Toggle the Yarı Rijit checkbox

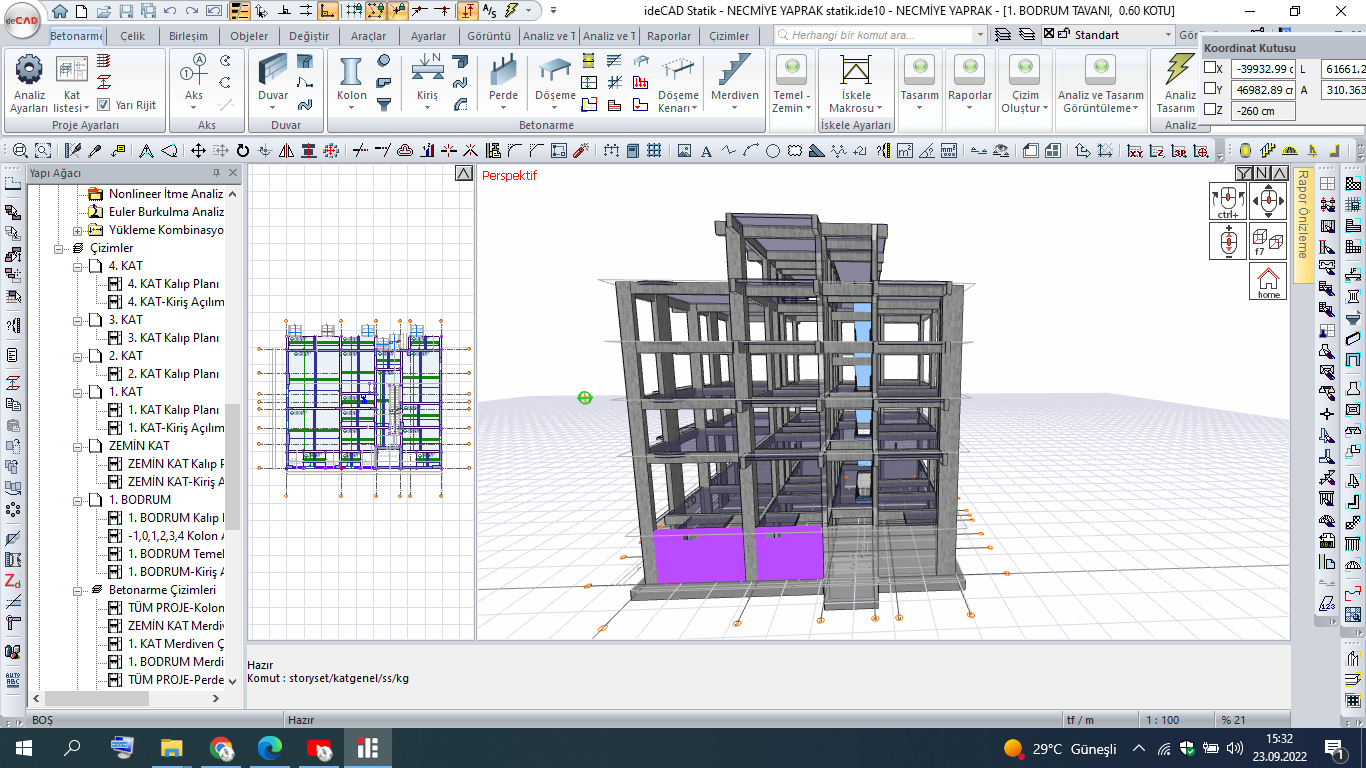pos(104,105)
